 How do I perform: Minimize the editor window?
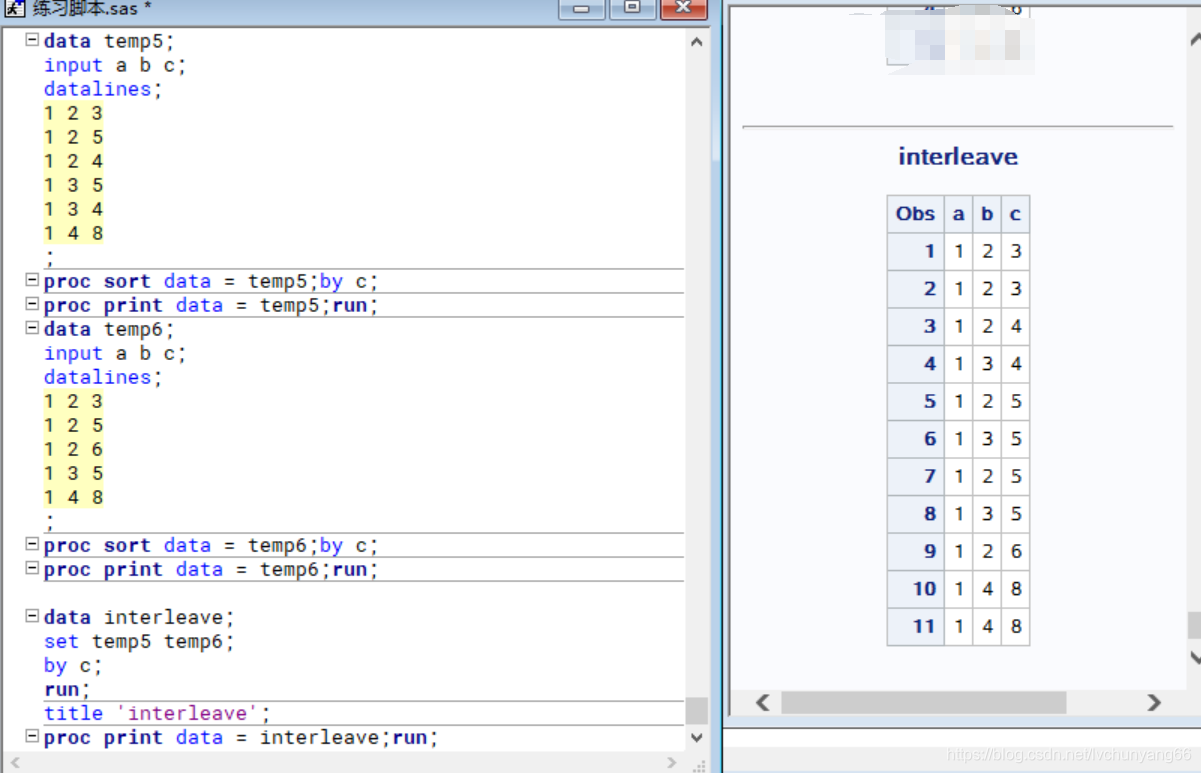(581, 9)
